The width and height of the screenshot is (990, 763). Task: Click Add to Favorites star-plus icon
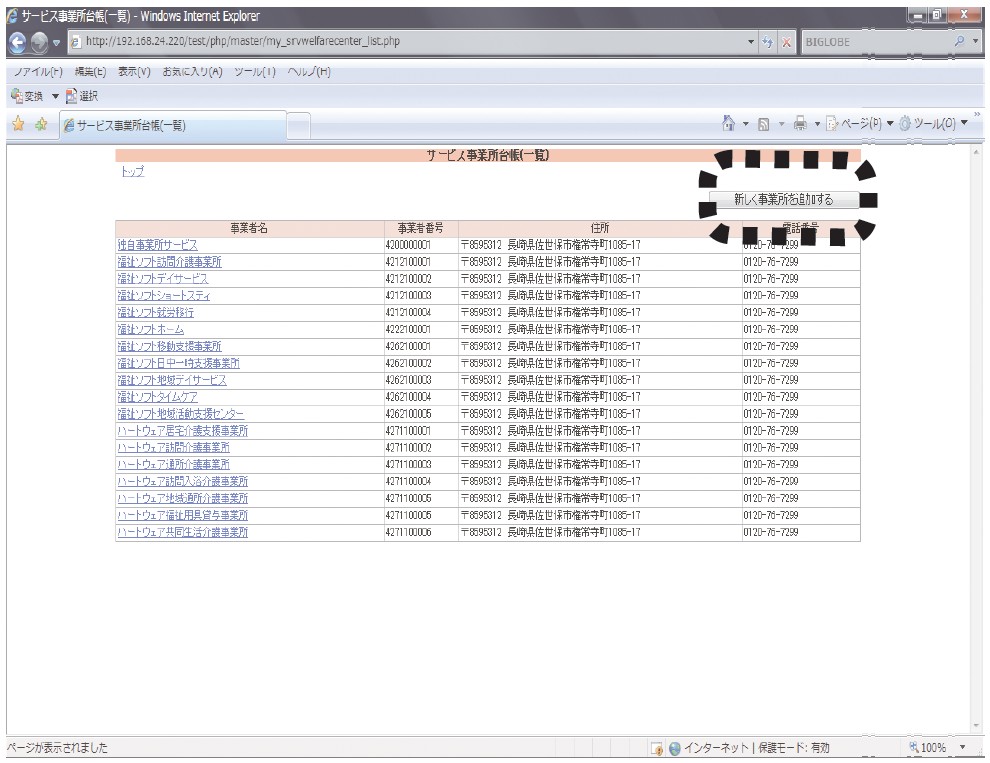coord(42,124)
